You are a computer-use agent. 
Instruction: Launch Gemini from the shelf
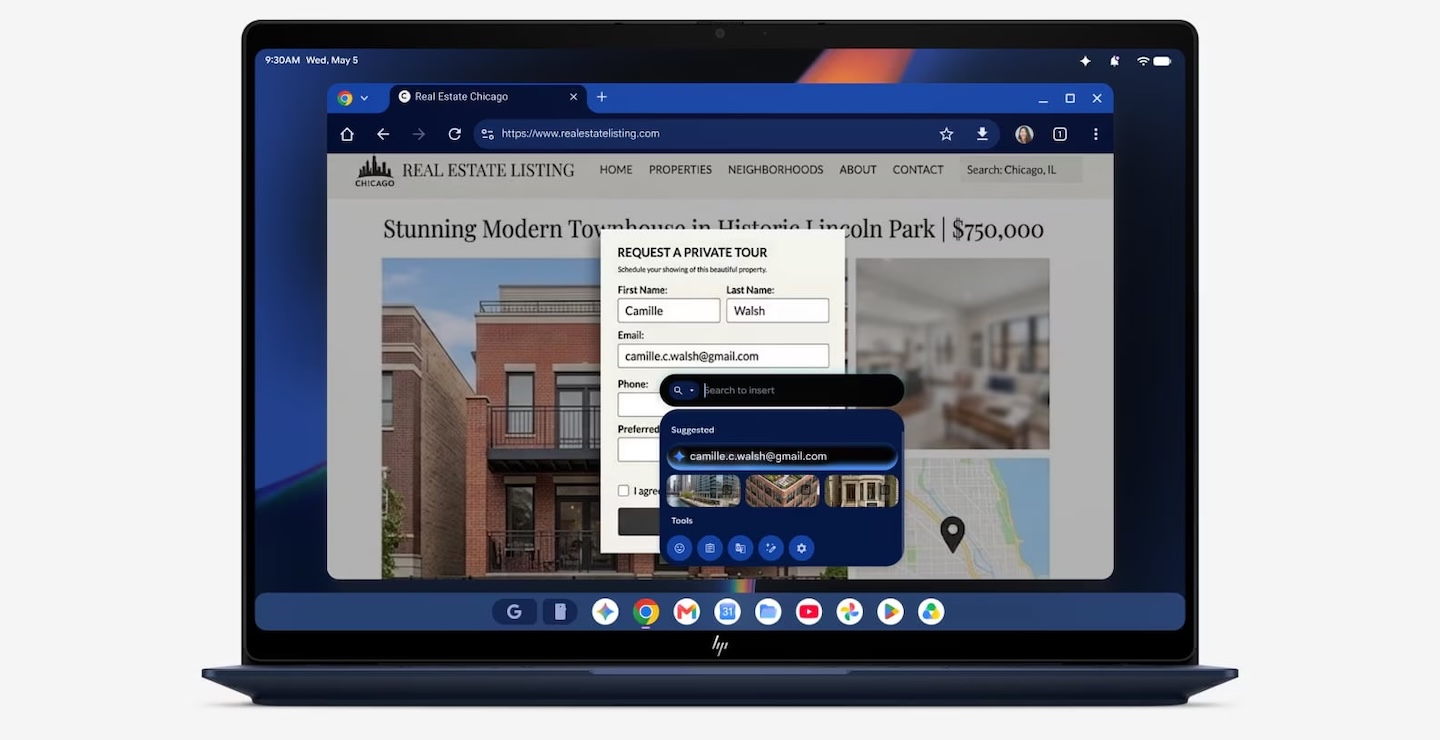(x=605, y=612)
